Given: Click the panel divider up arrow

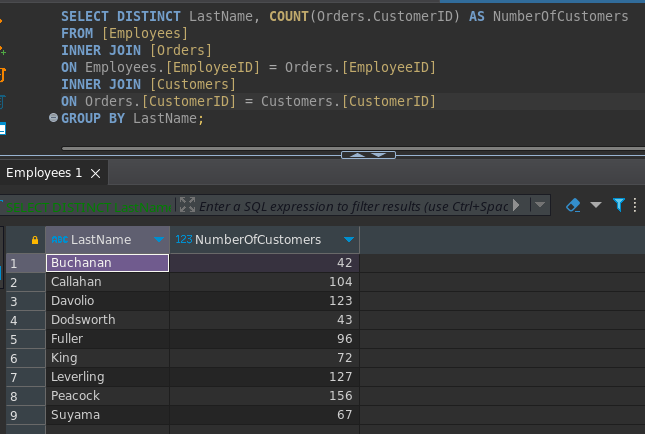Looking at the screenshot, I should point(357,155).
